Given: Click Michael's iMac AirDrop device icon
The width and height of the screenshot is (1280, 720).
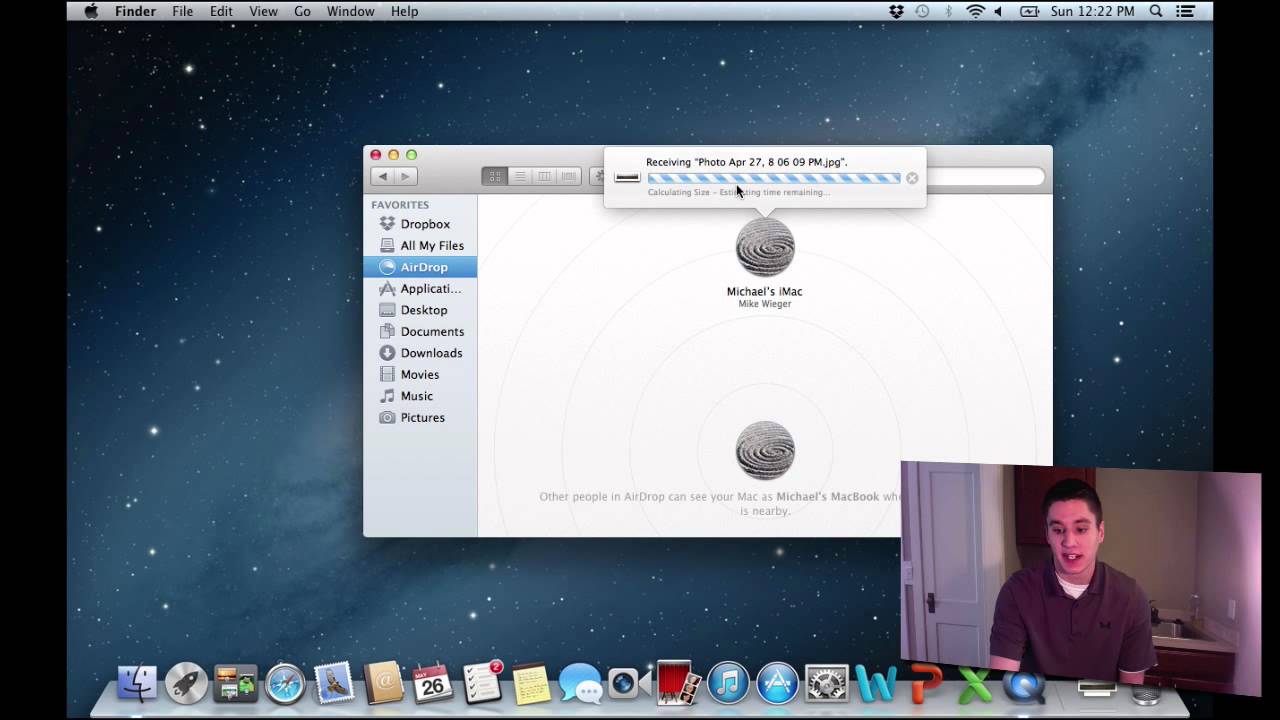Looking at the screenshot, I should point(765,248).
